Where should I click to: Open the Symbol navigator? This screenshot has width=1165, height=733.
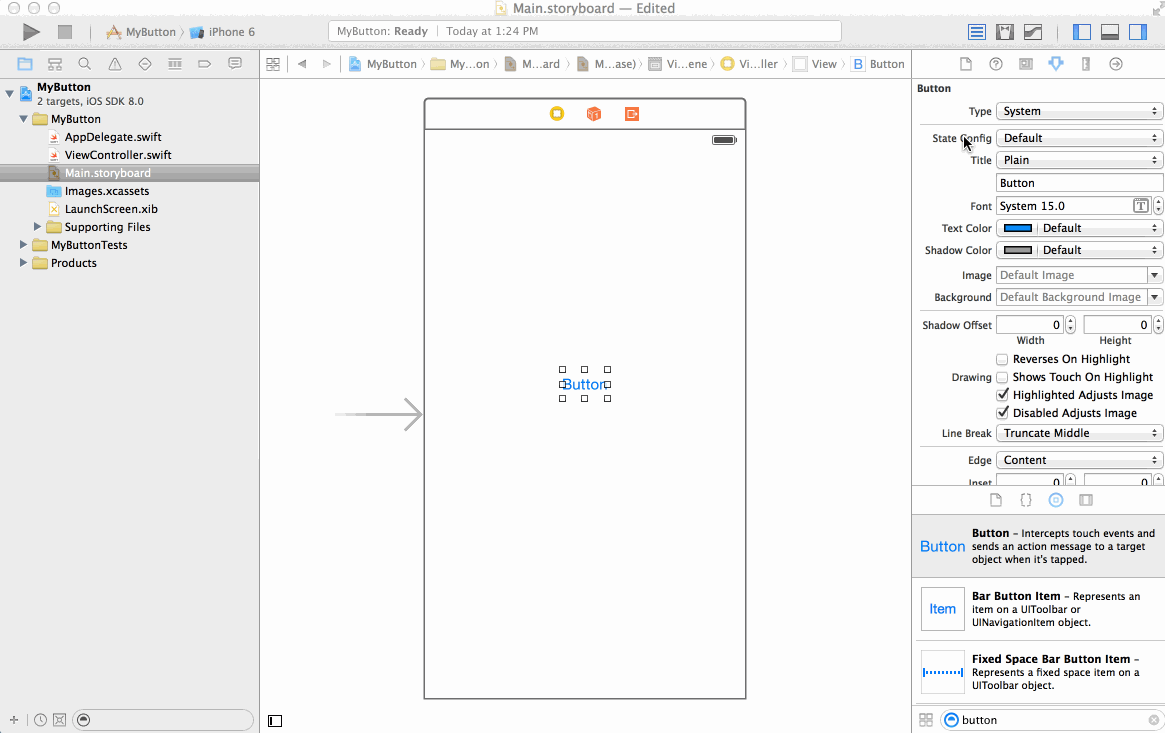tap(55, 64)
